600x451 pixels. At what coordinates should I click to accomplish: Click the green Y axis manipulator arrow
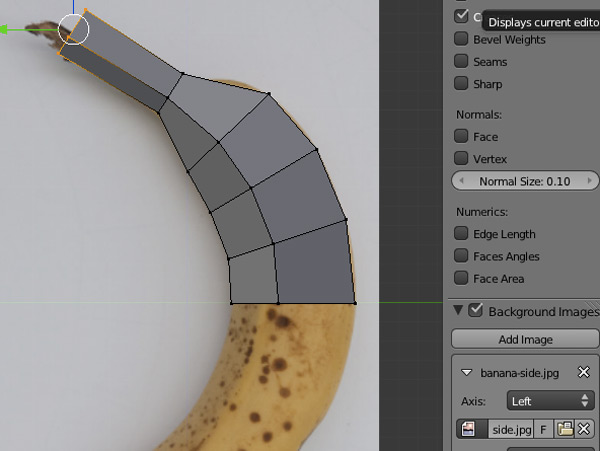pyautogui.click(x=3, y=29)
